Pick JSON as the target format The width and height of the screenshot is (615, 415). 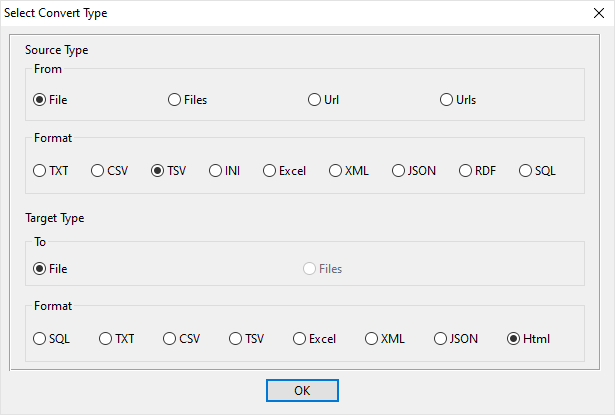pyautogui.click(x=441, y=339)
